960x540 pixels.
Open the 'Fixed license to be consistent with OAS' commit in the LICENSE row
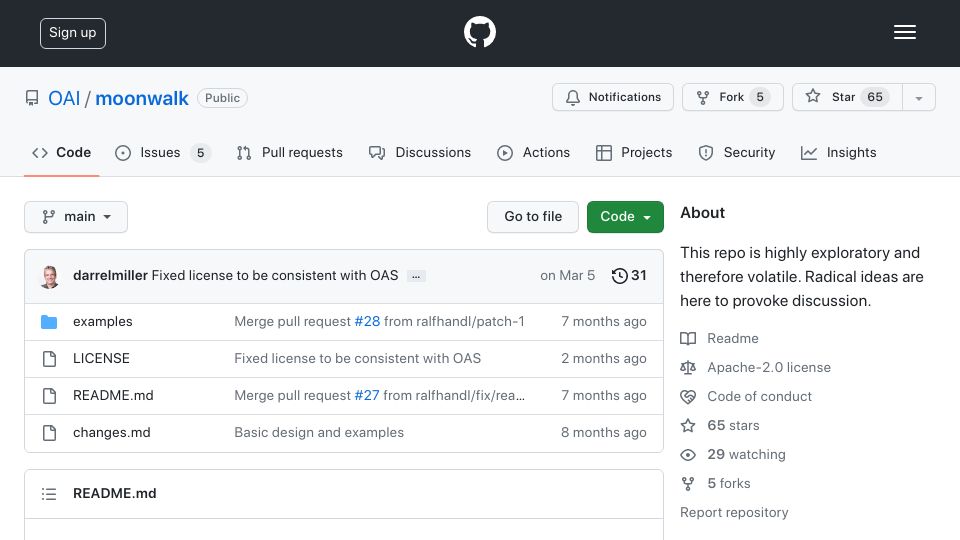[358, 358]
